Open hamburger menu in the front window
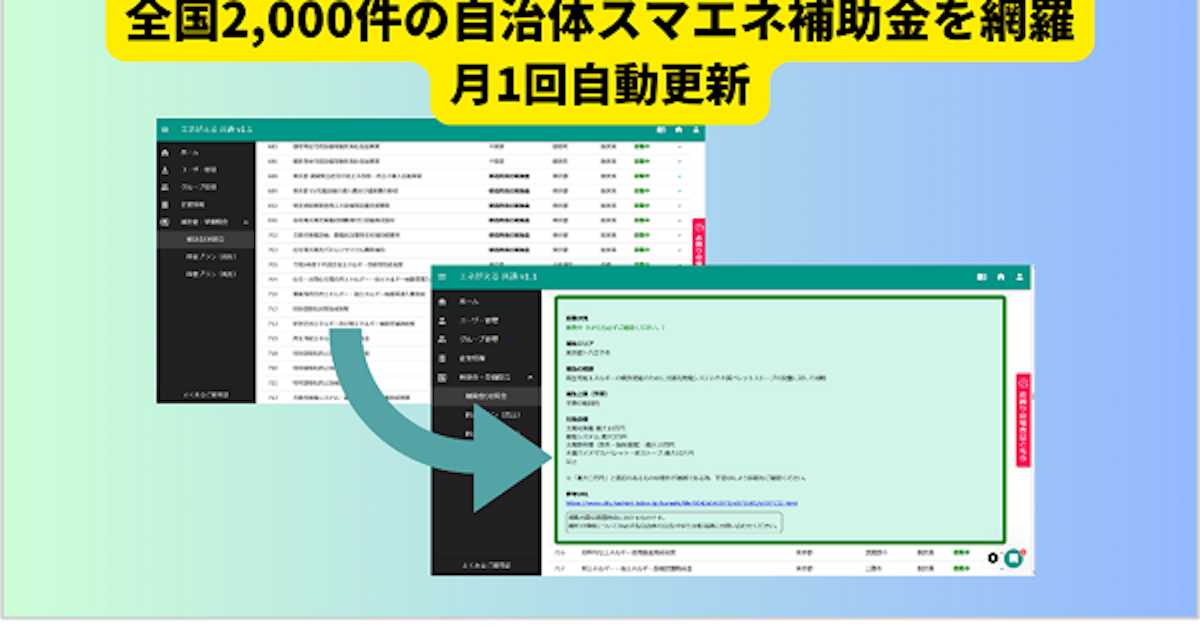This screenshot has width=1200, height=630. point(443,275)
